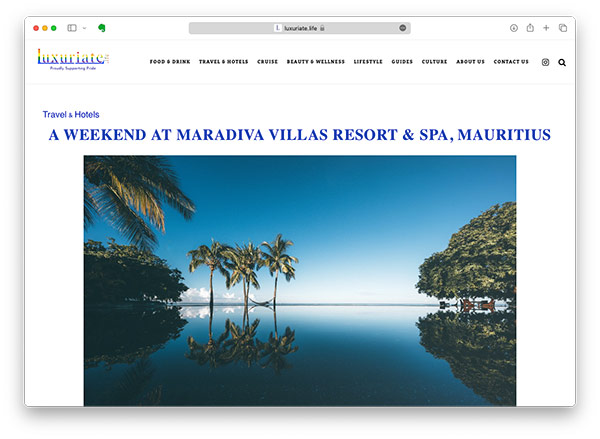
Task: Click the luxuriate.life address bar
Action: pos(300,28)
